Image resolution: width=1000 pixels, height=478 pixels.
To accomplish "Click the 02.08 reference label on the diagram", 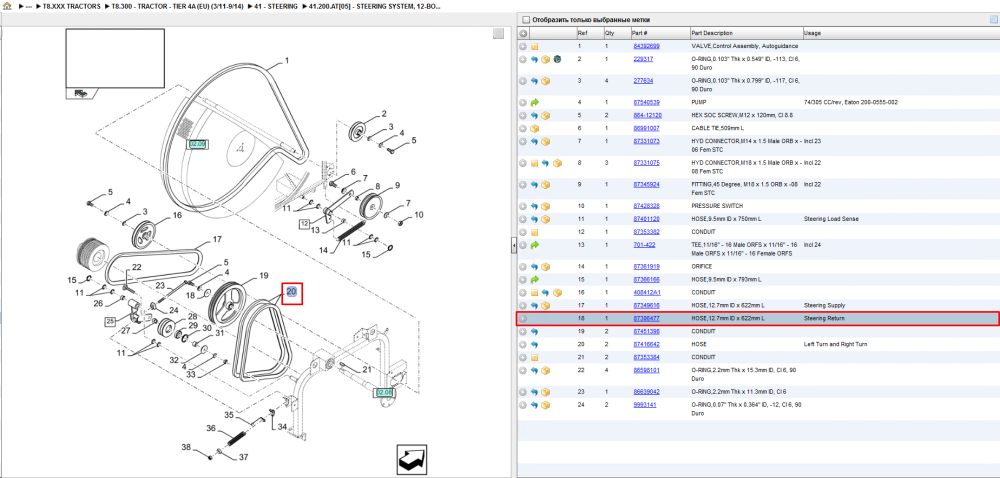I will 385,393.
